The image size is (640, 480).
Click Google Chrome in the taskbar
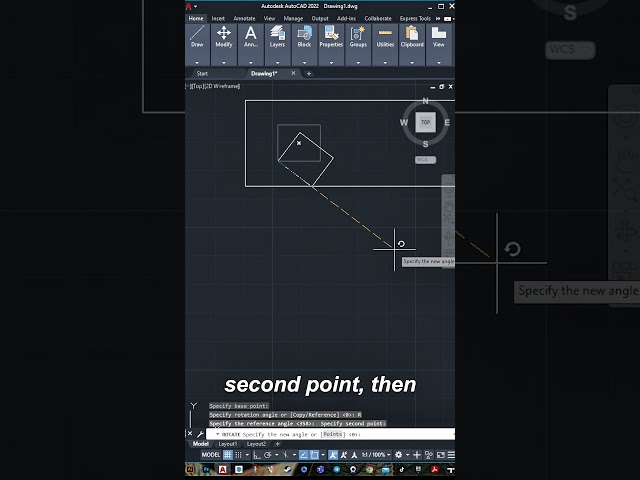click(x=369, y=469)
